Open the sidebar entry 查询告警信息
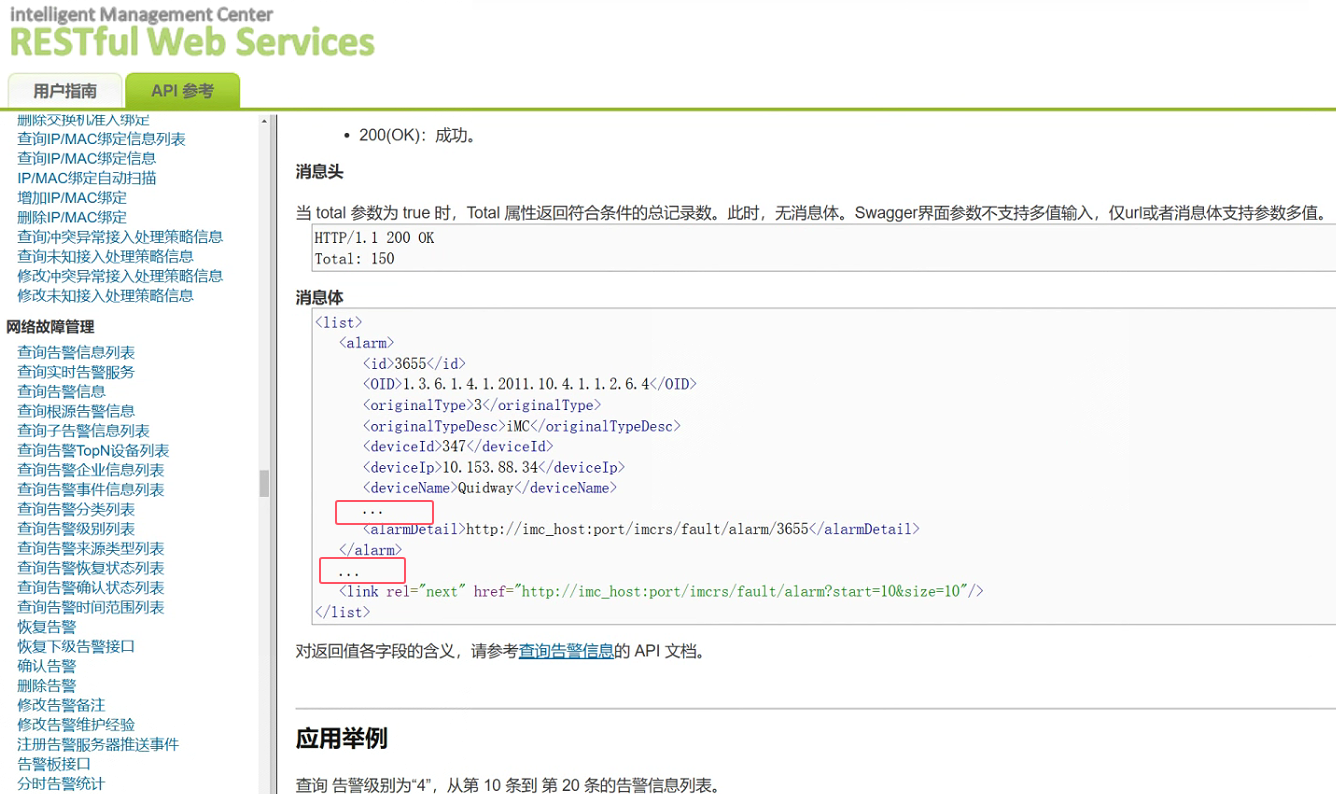 tap(61, 391)
